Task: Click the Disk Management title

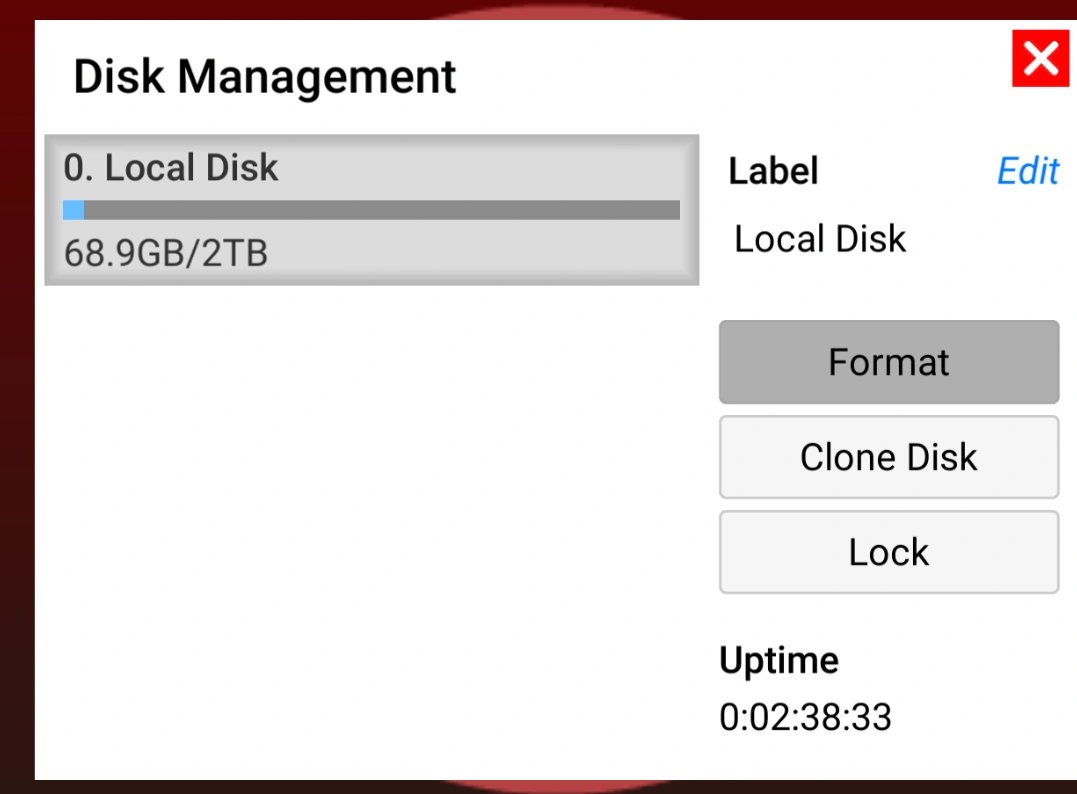Action: pos(264,76)
